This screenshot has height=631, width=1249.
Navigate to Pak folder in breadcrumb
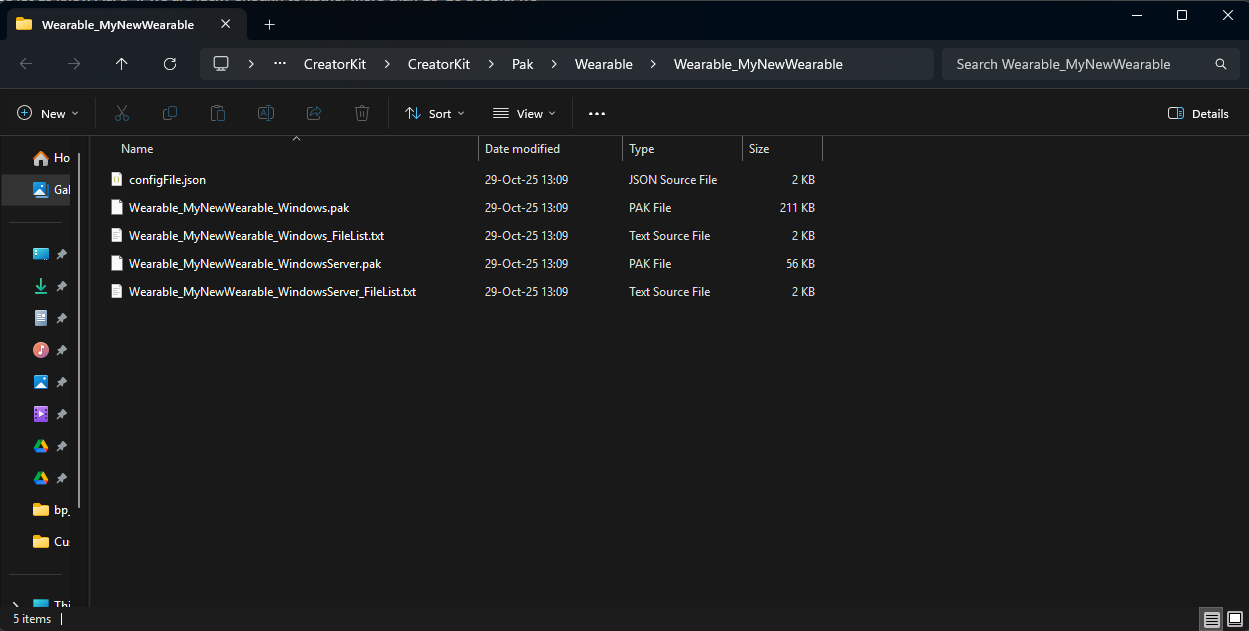click(522, 64)
